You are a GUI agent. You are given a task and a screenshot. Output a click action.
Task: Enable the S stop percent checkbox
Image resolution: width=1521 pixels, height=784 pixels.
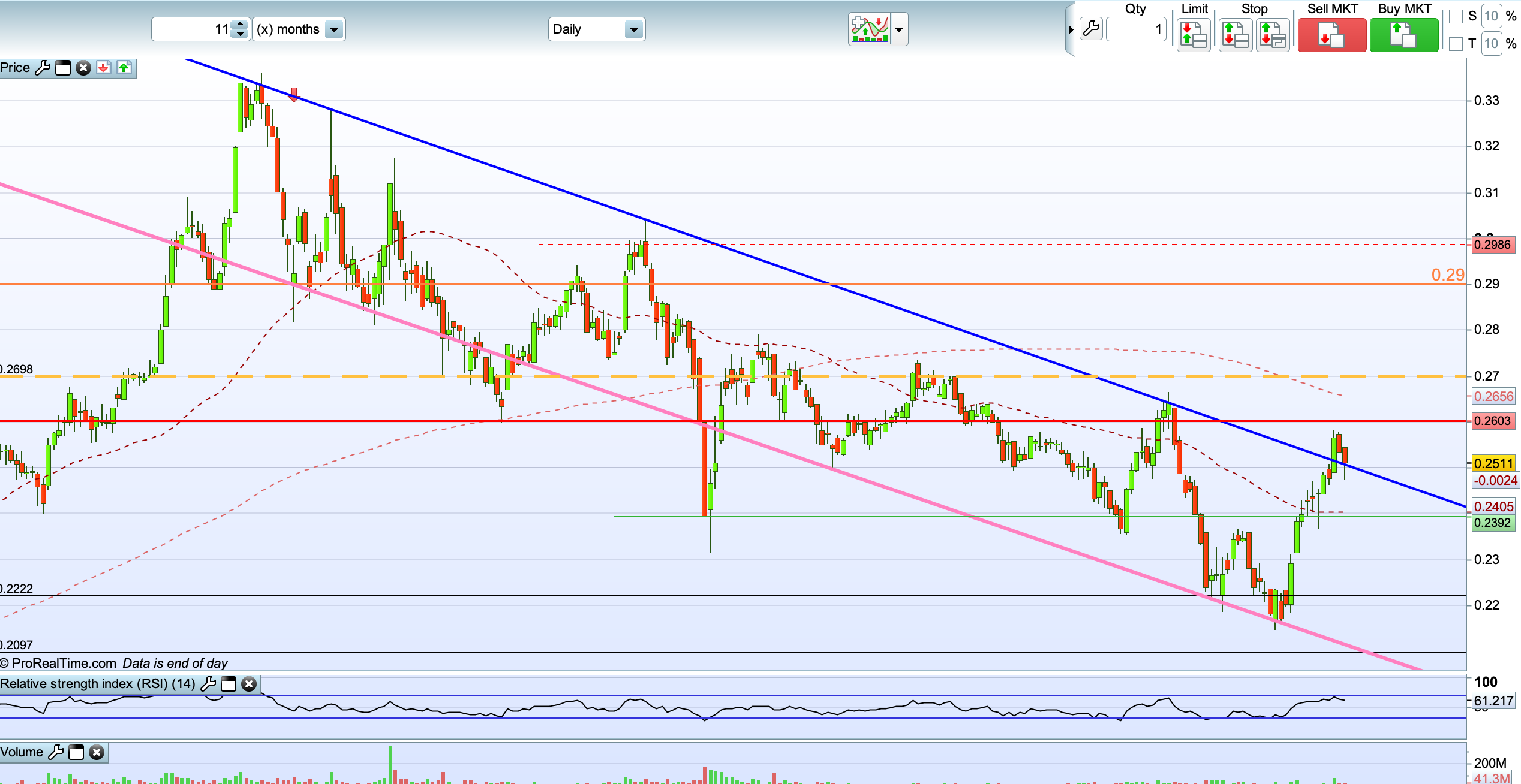pyautogui.click(x=1456, y=17)
